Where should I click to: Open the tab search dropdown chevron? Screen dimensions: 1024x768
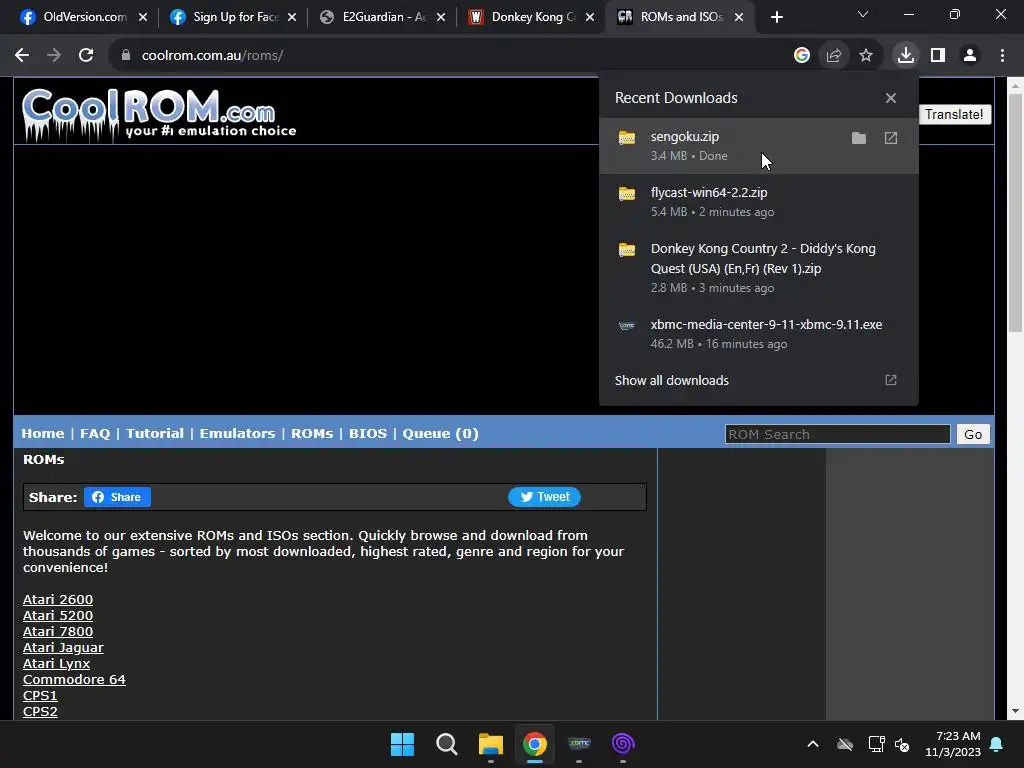(x=863, y=14)
